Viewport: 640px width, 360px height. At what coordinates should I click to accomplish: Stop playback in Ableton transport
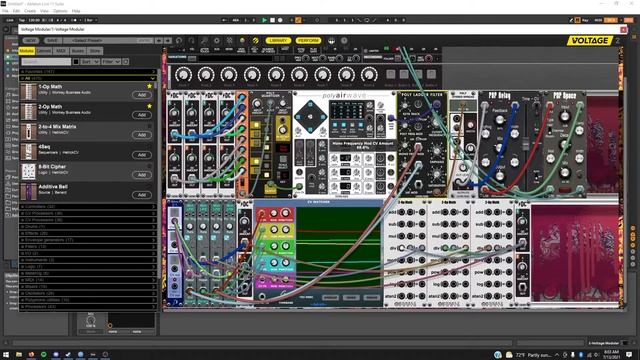[x=272, y=20]
